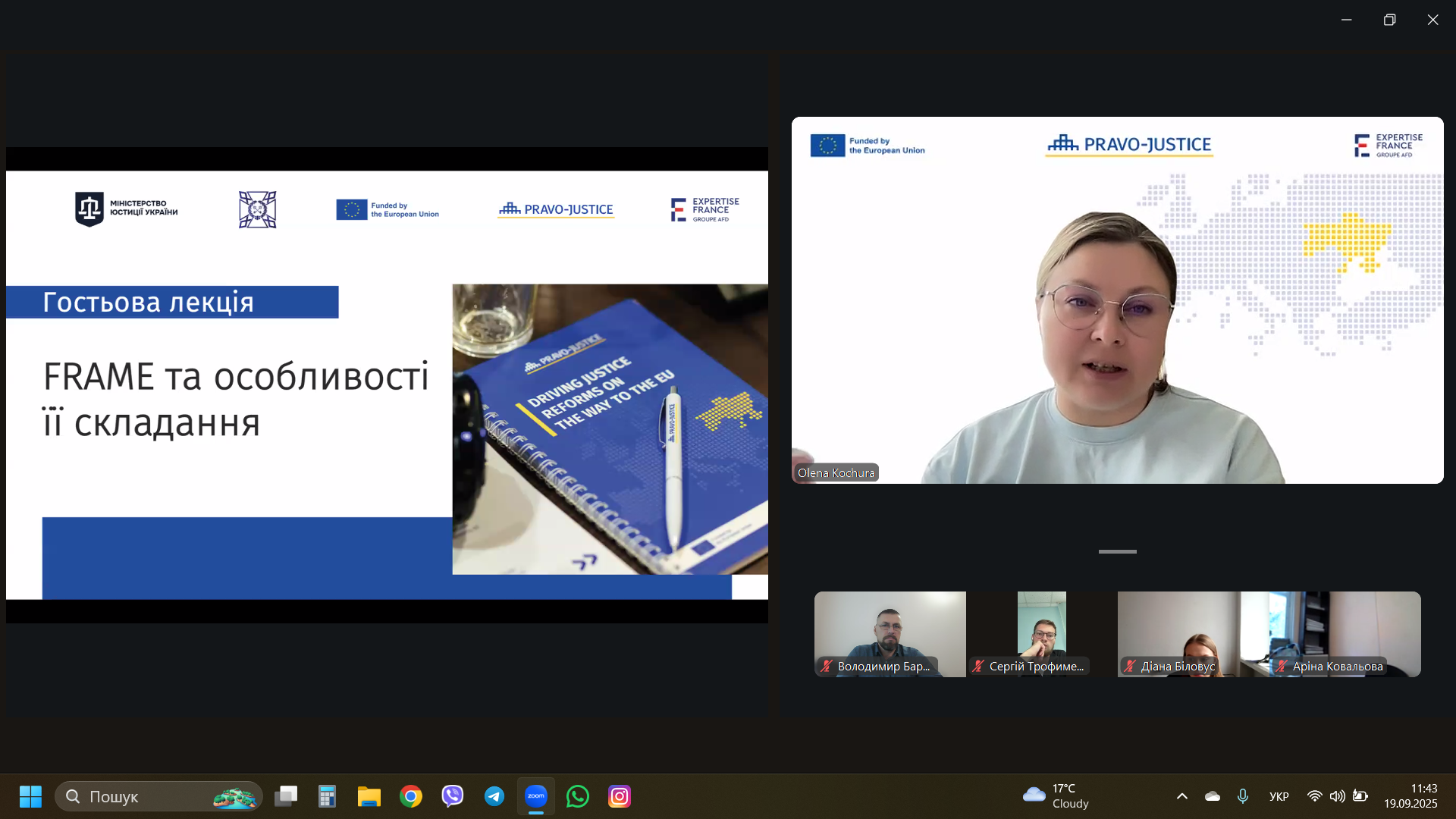
Task: Open File Explorer folder icon
Action: (x=369, y=796)
